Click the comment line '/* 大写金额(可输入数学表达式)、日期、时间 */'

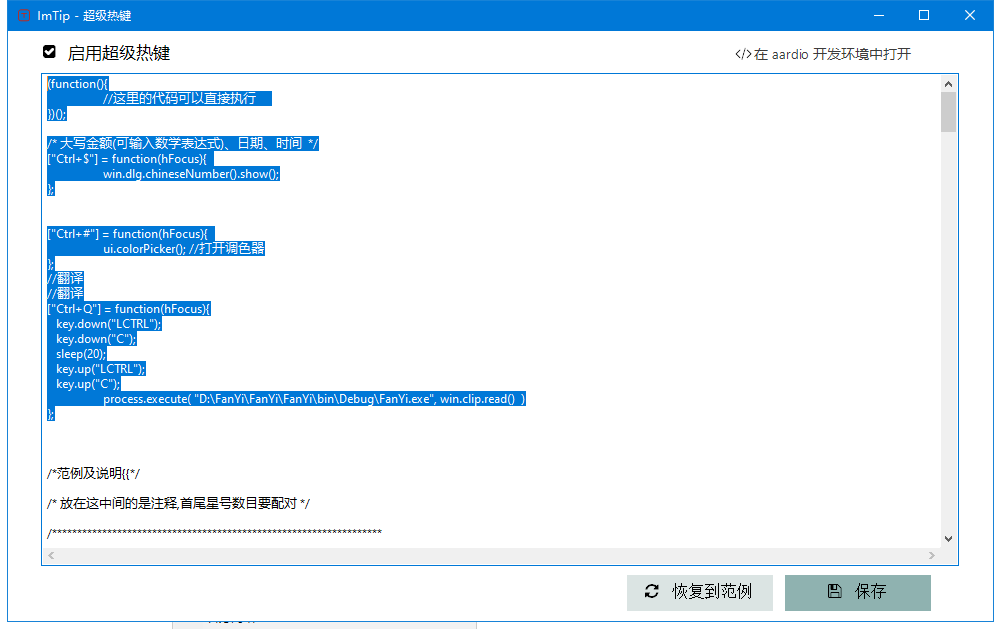tap(183, 144)
